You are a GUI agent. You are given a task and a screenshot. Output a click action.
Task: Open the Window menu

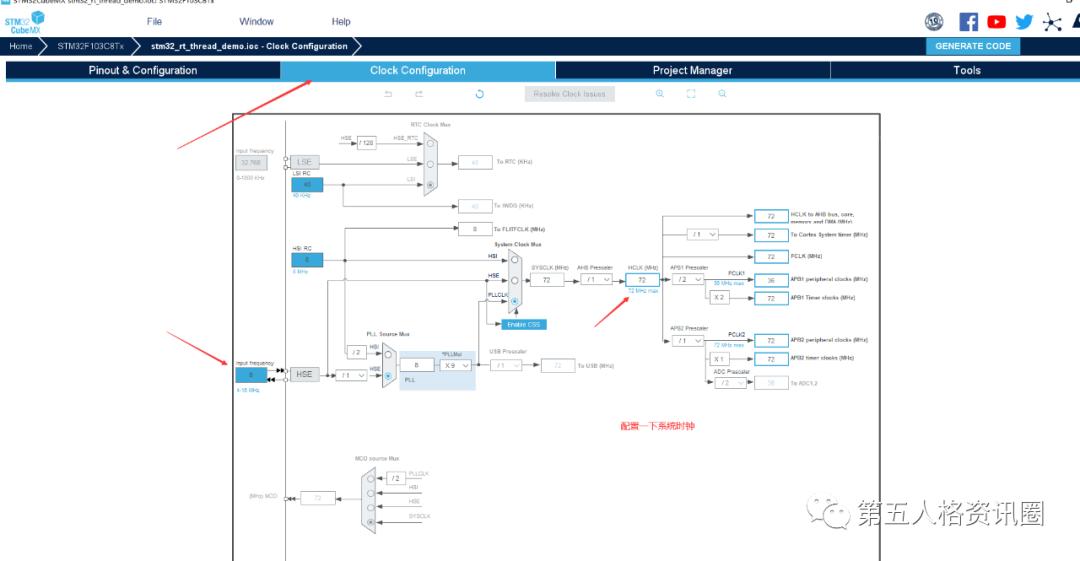(x=256, y=22)
